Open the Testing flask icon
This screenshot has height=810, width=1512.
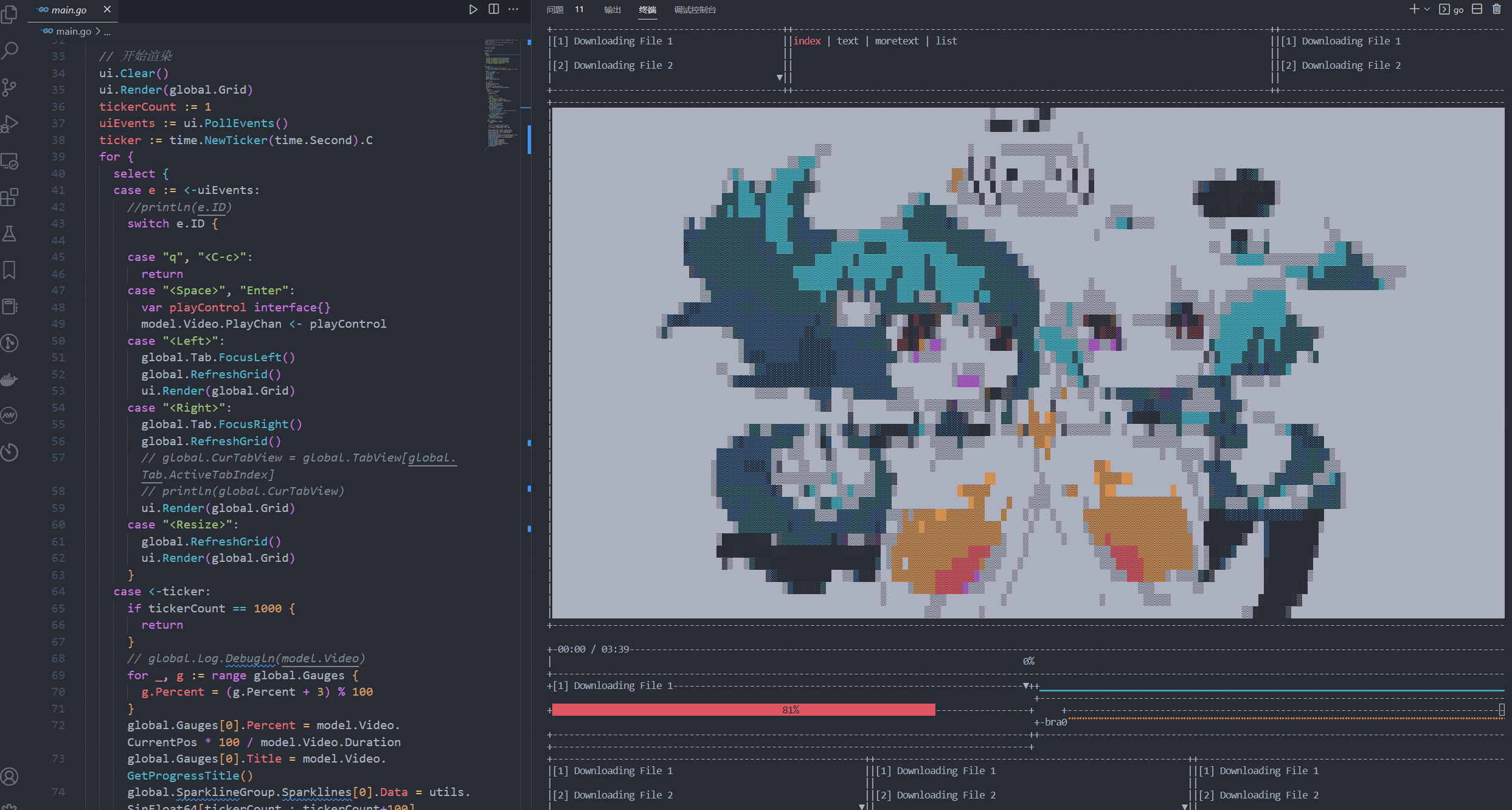click(x=9, y=234)
